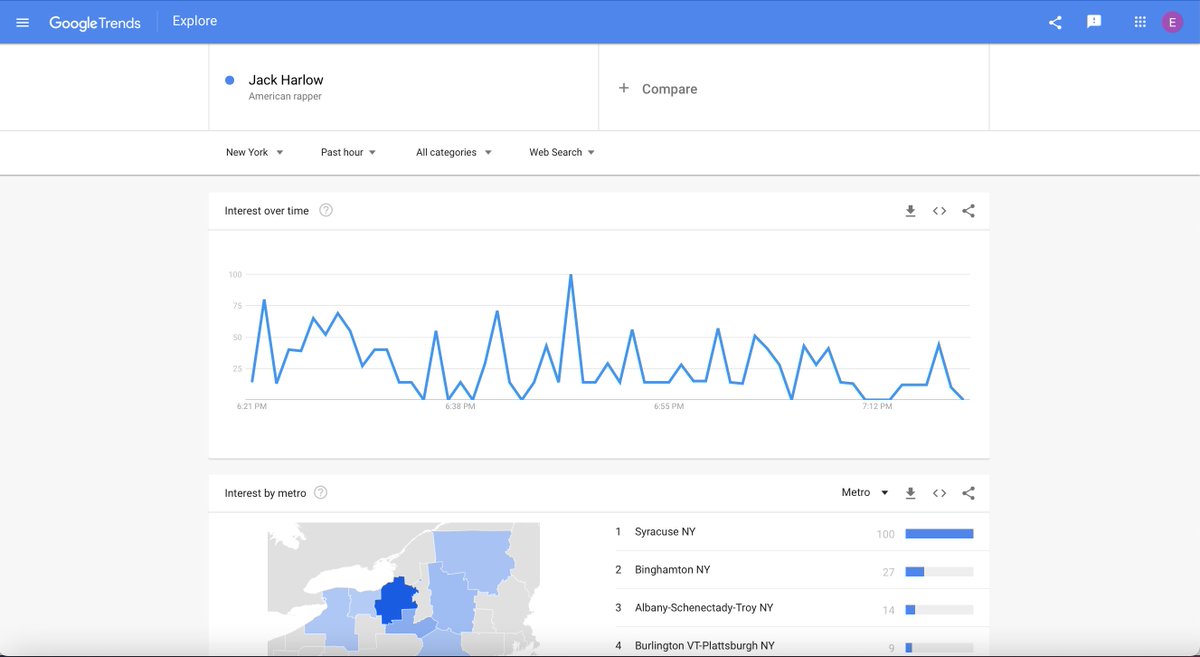Add a comparison term with Compare

click(x=658, y=89)
